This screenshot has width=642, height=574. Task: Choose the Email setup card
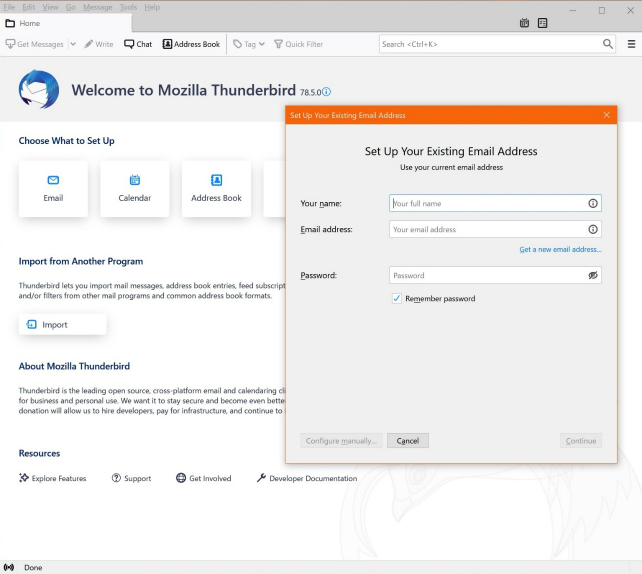[x=53, y=188]
